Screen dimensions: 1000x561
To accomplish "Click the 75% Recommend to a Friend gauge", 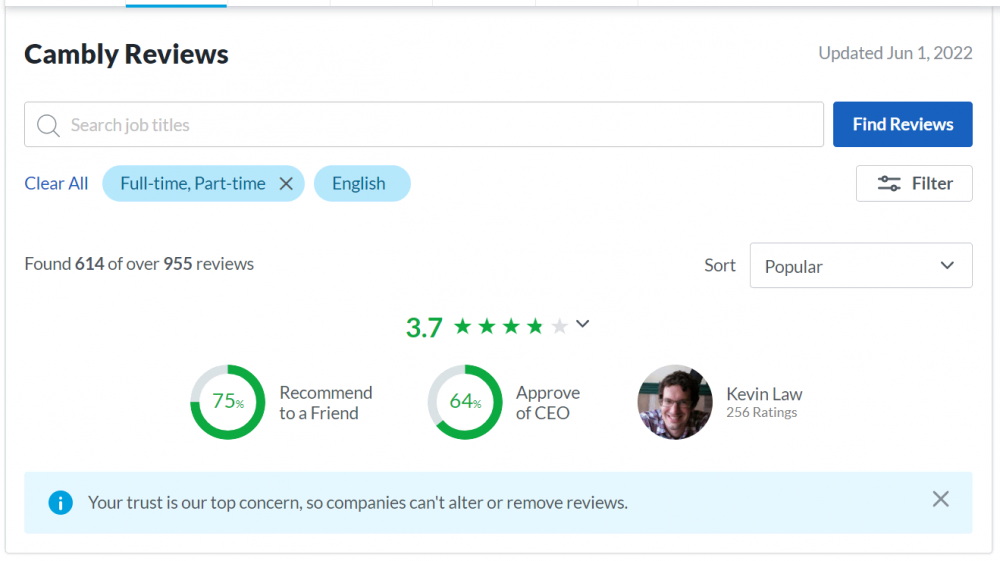I will (228, 402).
